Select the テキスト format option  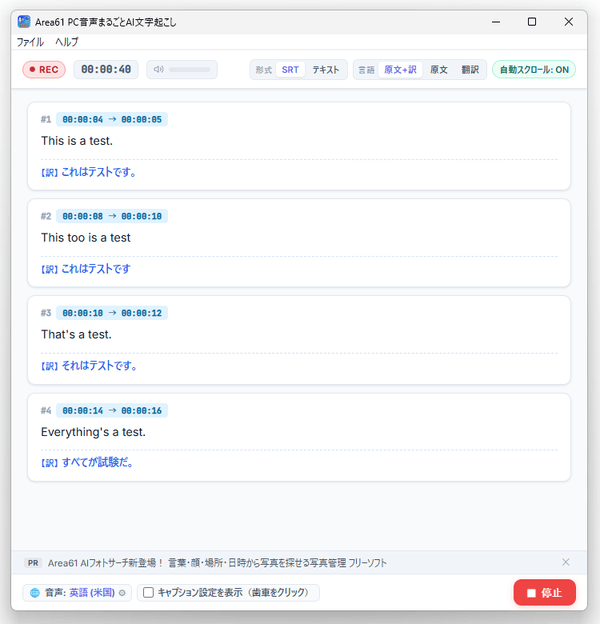click(x=325, y=70)
